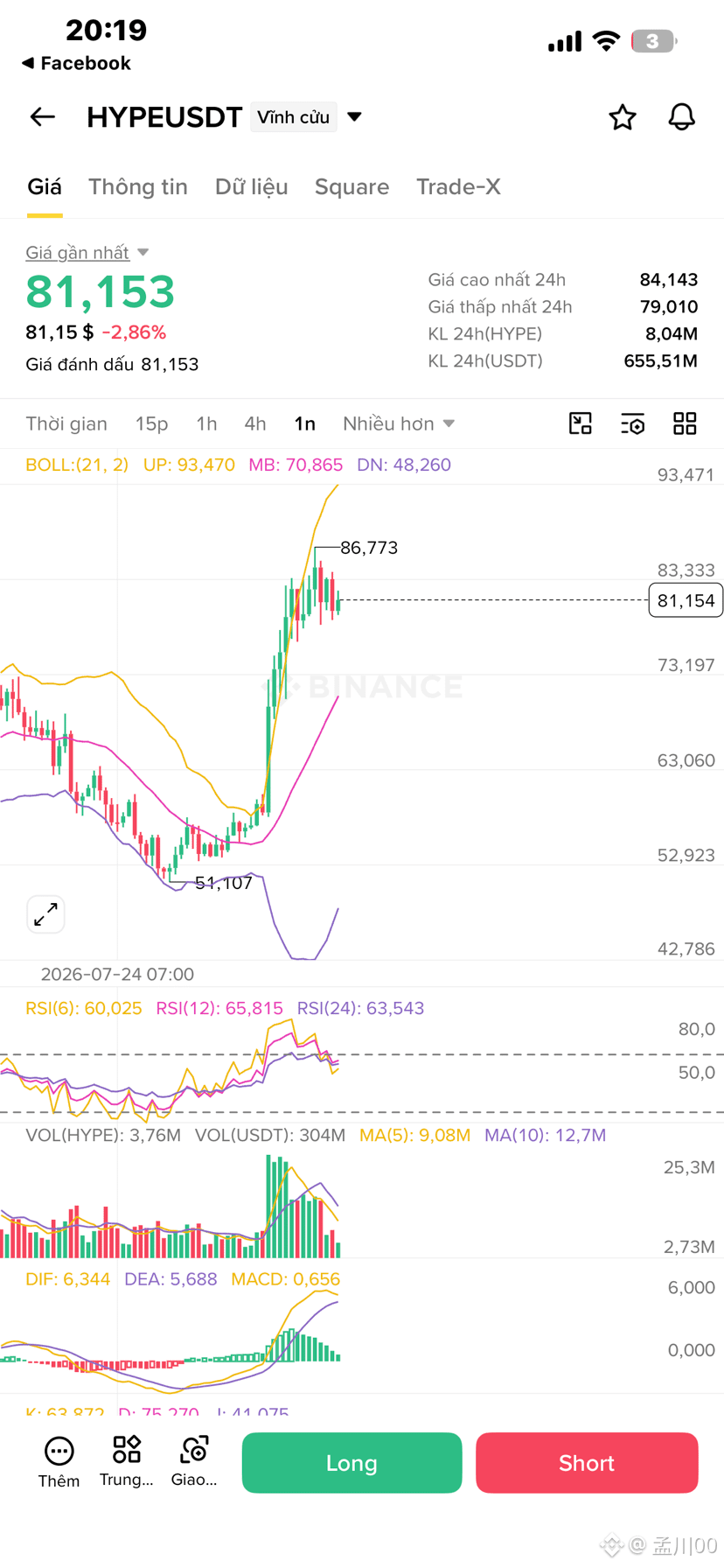The width and height of the screenshot is (724, 1568).
Task: Tap the Giá đánh dấu 81,153 mark price
Action: pyautogui.click(x=112, y=364)
